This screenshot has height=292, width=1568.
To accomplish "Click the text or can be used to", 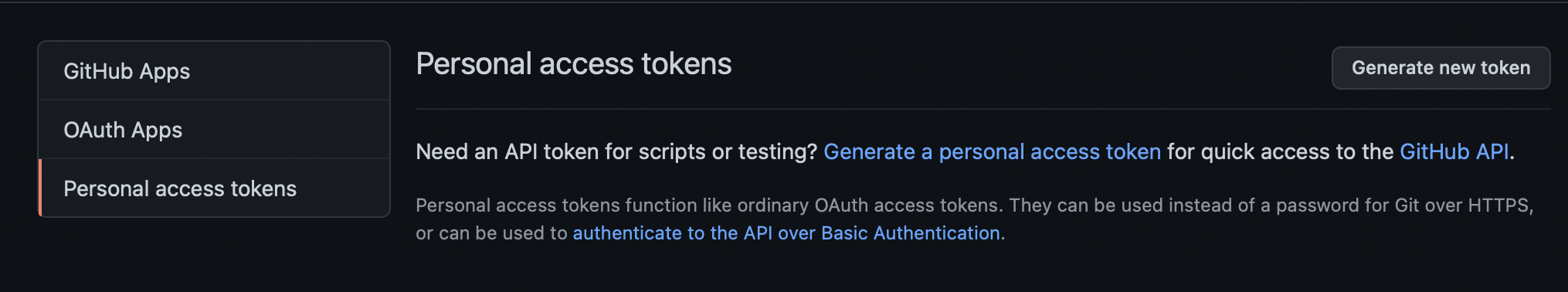I will [x=491, y=233].
